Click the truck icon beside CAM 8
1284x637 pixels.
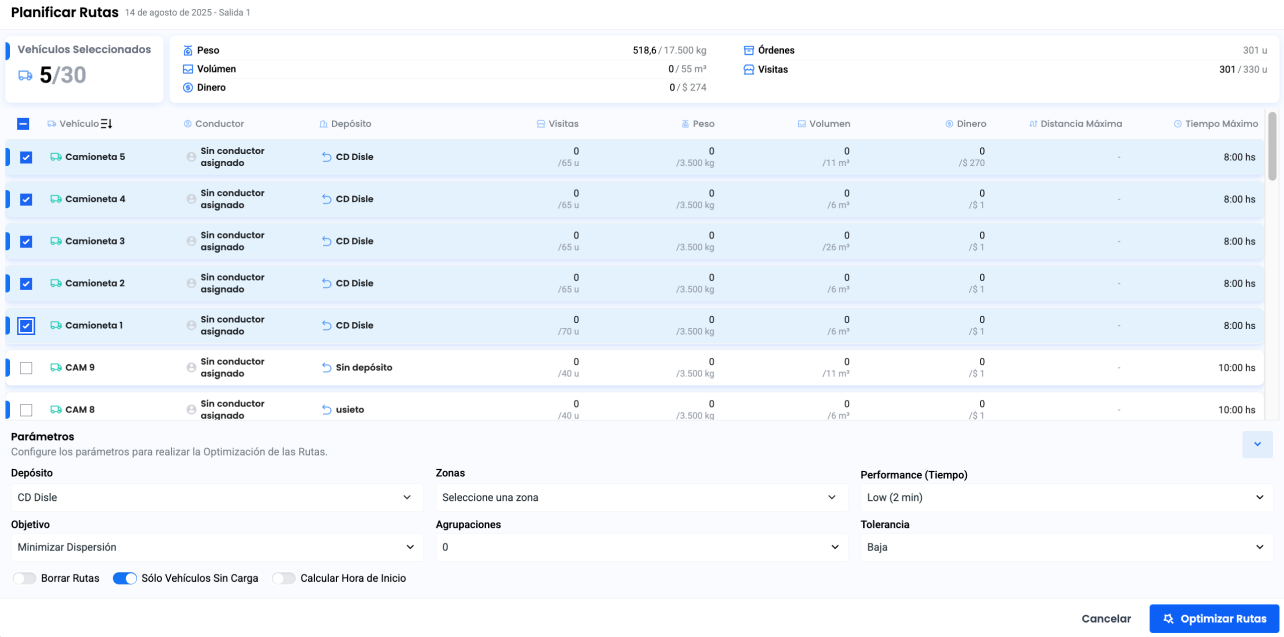pos(56,409)
